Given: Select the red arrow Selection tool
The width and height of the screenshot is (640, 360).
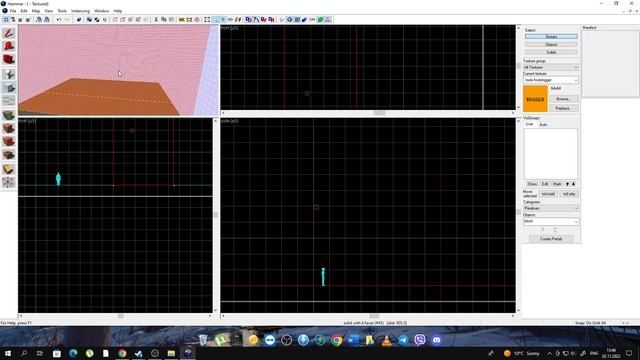Looking at the screenshot, I should point(9,33).
